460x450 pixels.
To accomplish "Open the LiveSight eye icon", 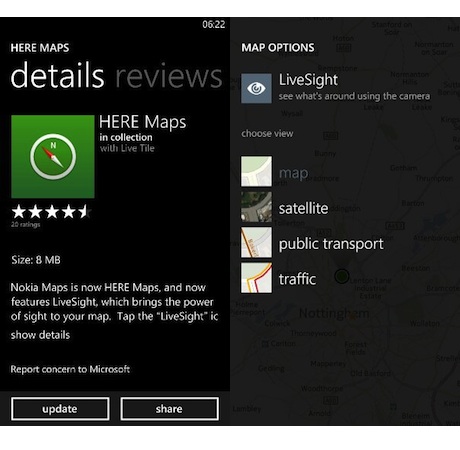I will pyautogui.click(x=256, y=88).
